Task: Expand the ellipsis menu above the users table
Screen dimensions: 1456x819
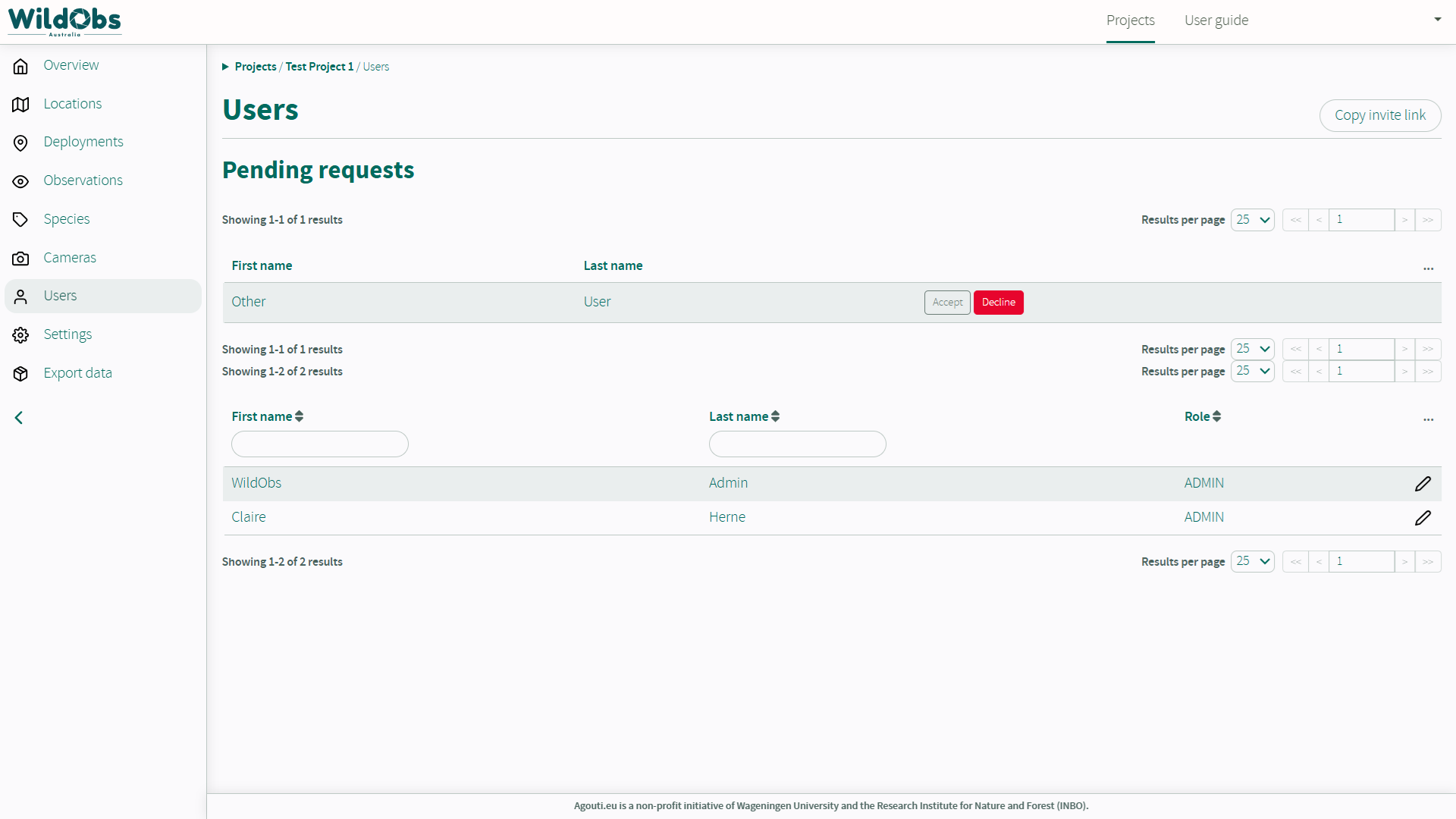Action: [1429, 420]
